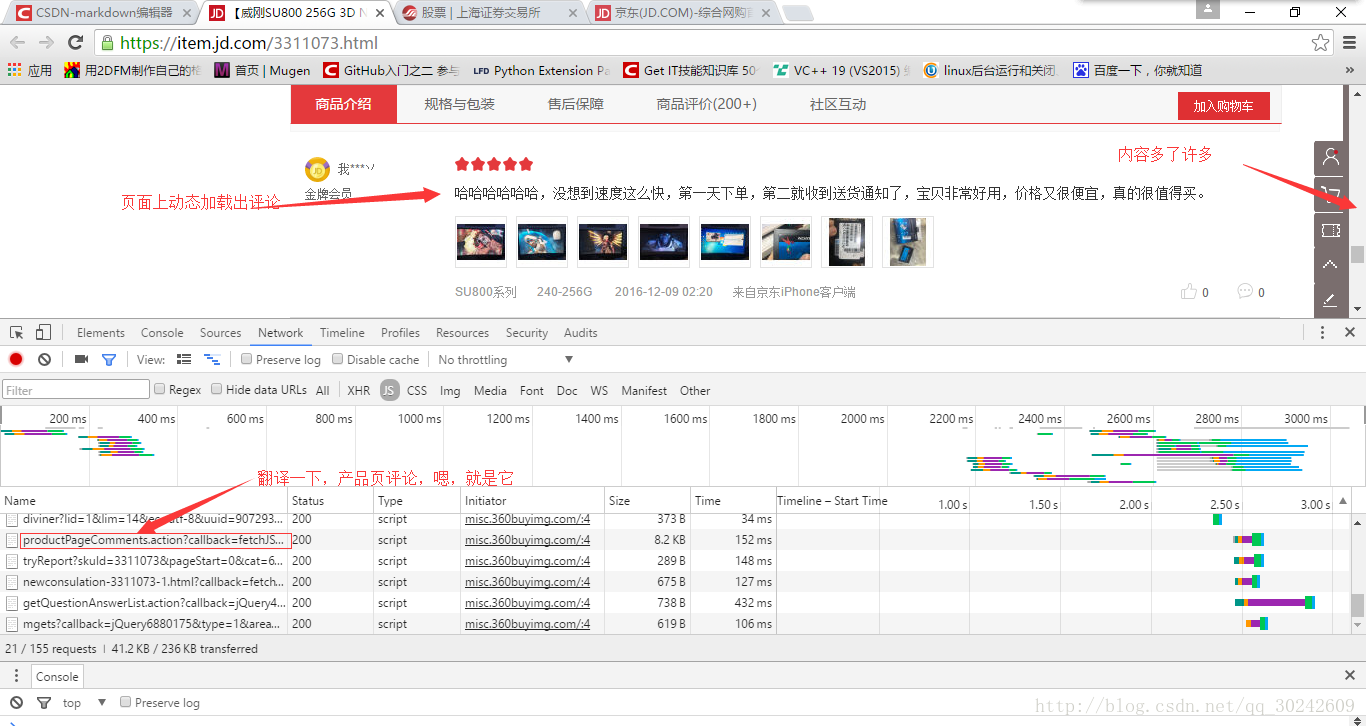Click the request list scrollbar thumb
The width and height of the screenshot is (1366, 726).
click(1357, 605)
